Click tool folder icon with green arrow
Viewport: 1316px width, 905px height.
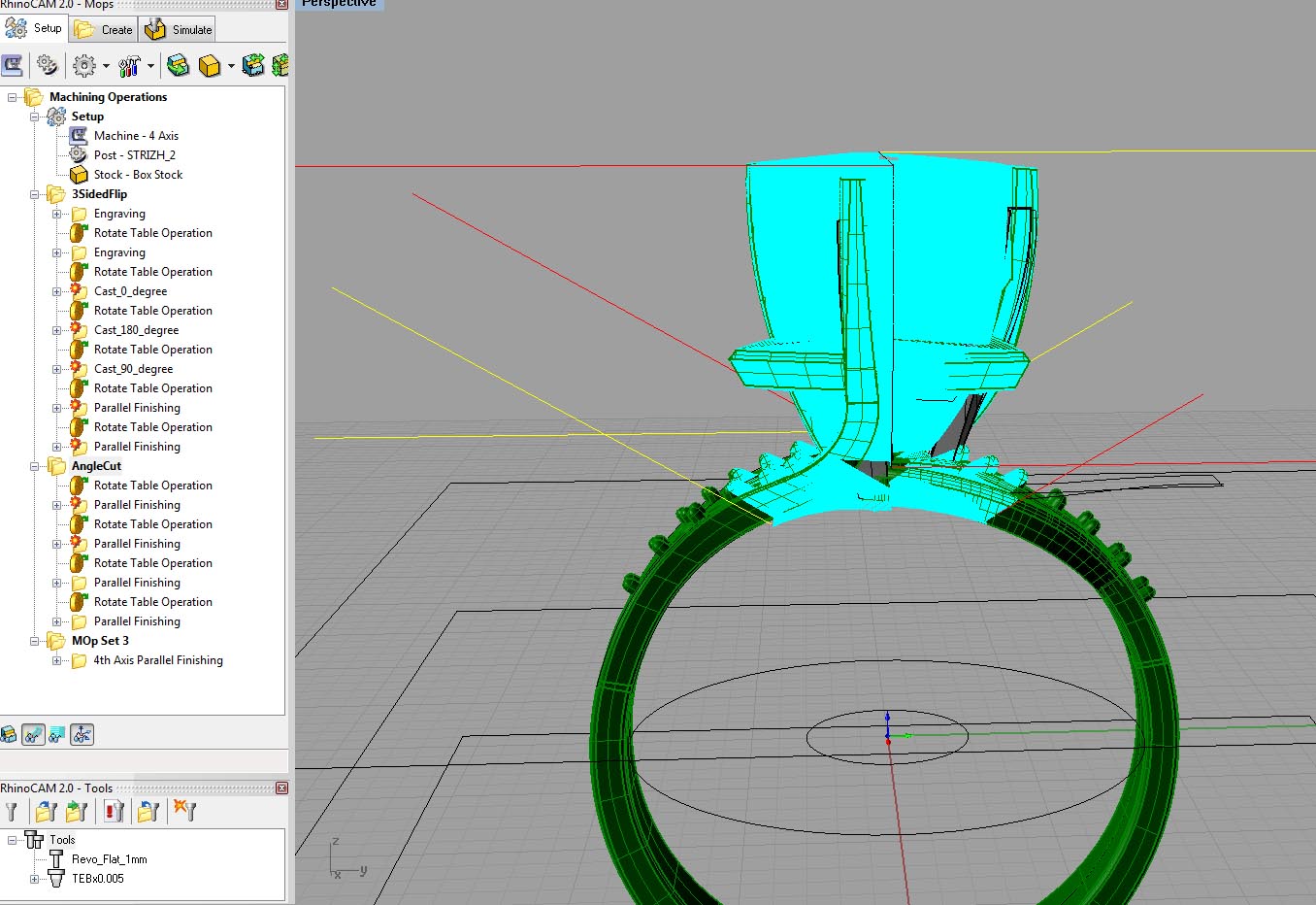pos(78,811)
